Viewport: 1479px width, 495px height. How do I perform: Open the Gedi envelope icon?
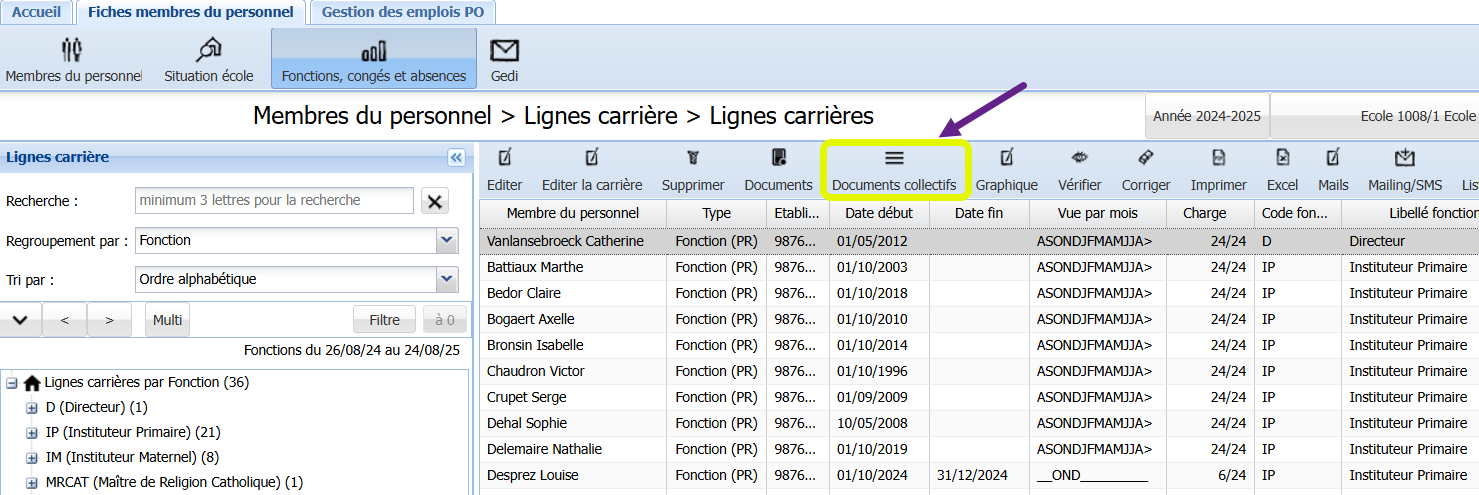click(x=504, y=51)
